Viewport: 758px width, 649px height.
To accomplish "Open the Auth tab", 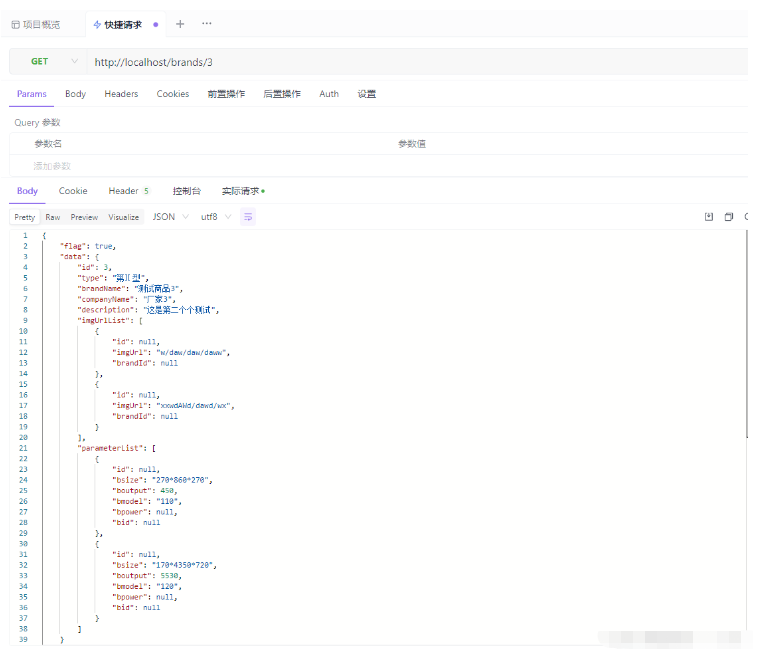I will 329,94.
